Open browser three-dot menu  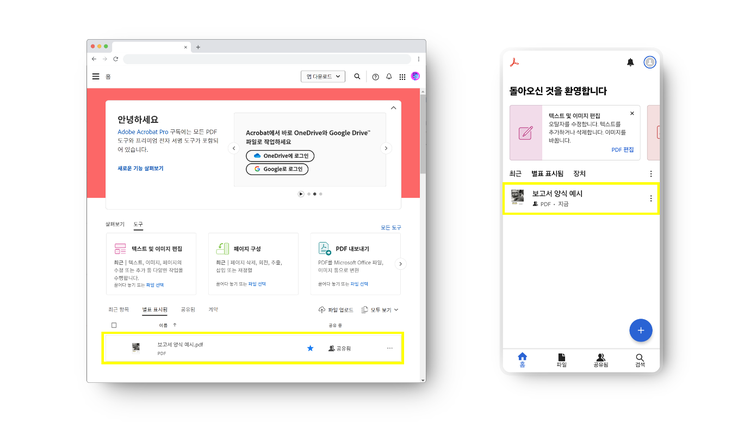[x=419, y=59]
